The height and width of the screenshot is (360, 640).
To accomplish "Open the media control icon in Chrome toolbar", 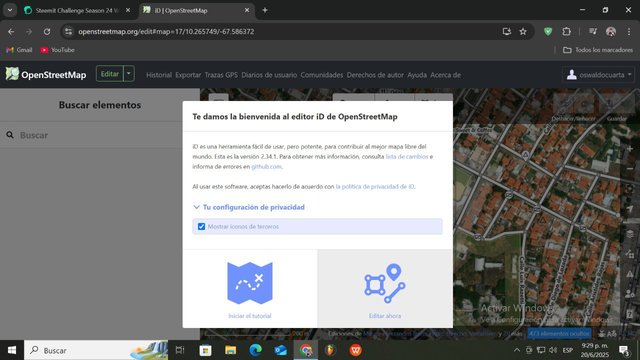I will [x=593, y=31].
